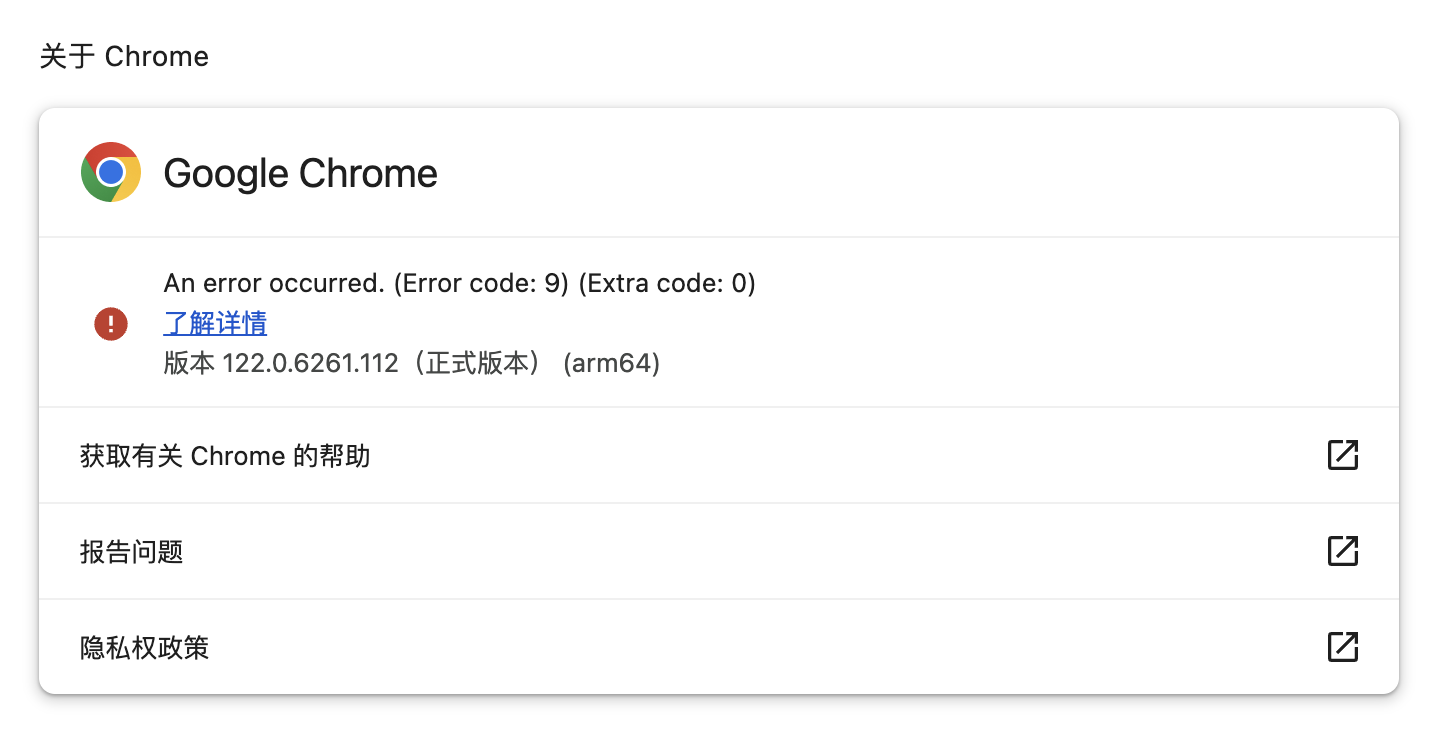Viewport: 1448px width, 752px height.
Task: Click the 关于 Chrome page heading
Action: pos(124,56)
